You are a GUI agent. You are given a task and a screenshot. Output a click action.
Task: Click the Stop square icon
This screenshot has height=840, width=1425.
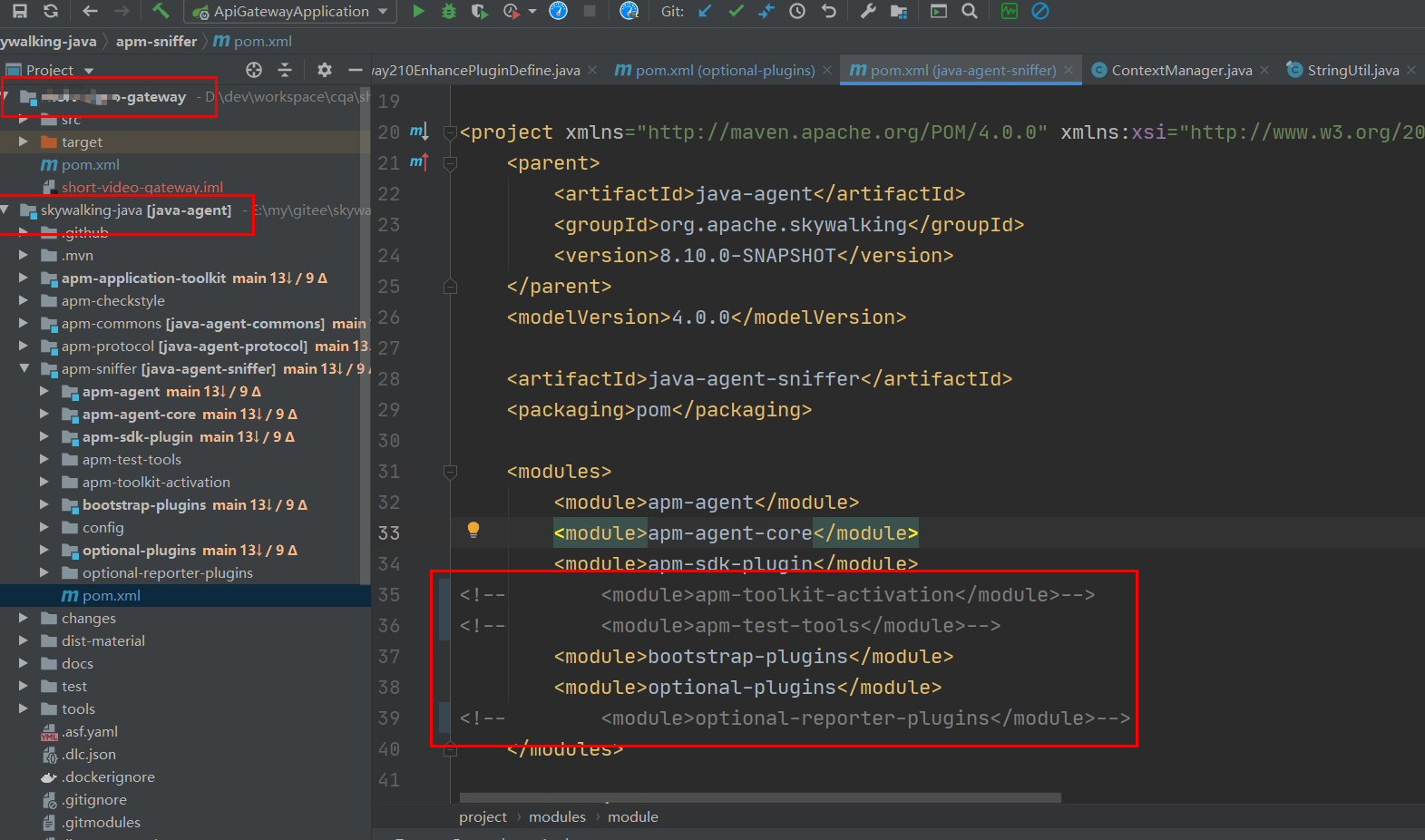(x=590, y=11)
